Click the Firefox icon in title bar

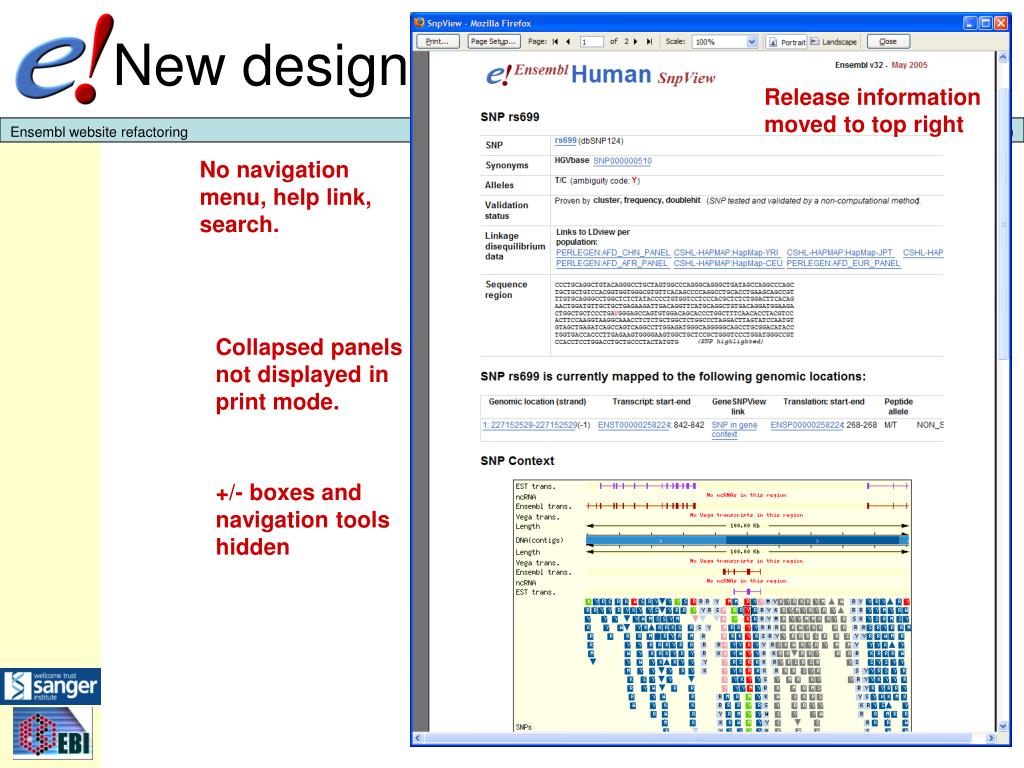click(x=419, y=23)
